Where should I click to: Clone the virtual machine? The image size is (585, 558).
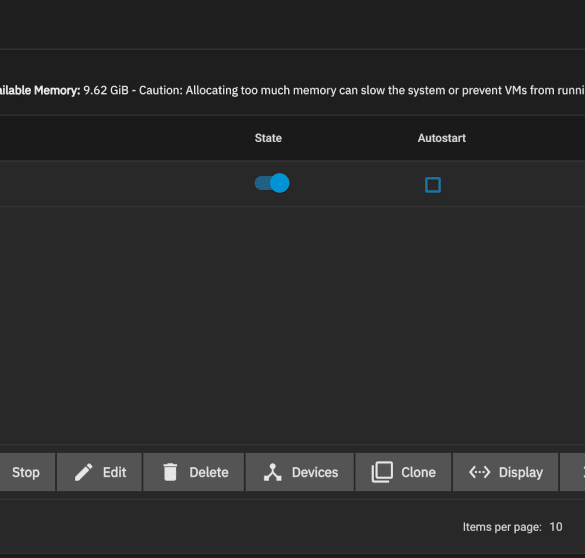pyautogui.click(x=403, y=472)
